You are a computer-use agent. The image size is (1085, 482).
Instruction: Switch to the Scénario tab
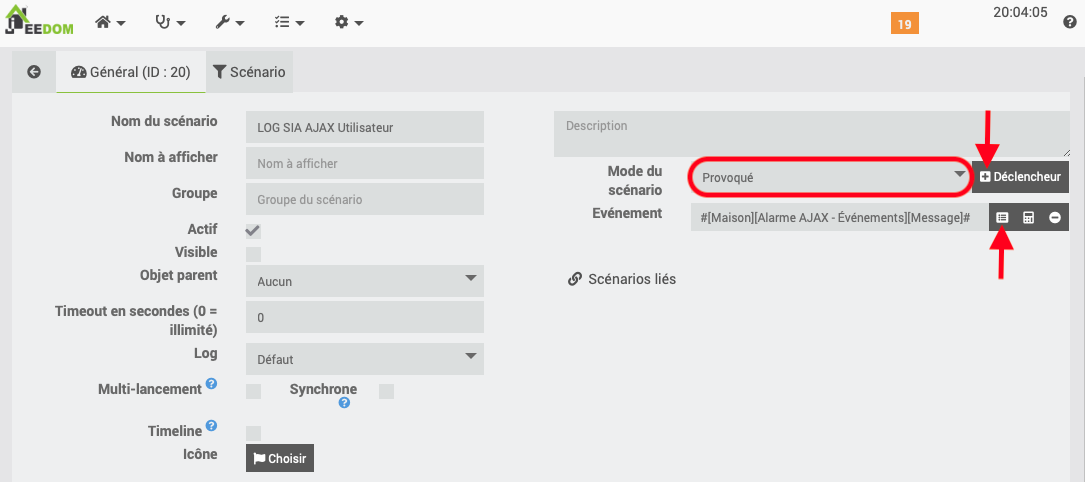249,72
